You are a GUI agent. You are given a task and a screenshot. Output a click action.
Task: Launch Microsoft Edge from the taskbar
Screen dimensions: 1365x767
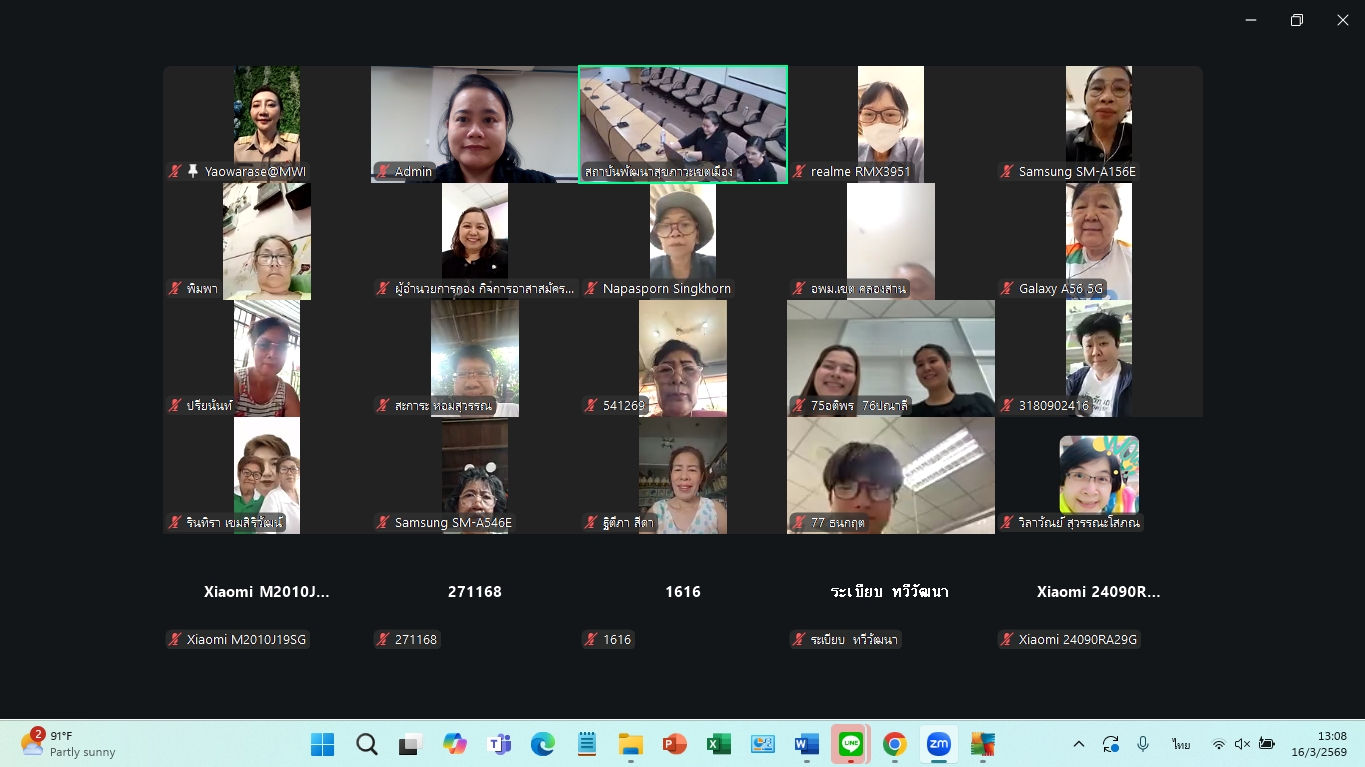[x=542, y=744]
